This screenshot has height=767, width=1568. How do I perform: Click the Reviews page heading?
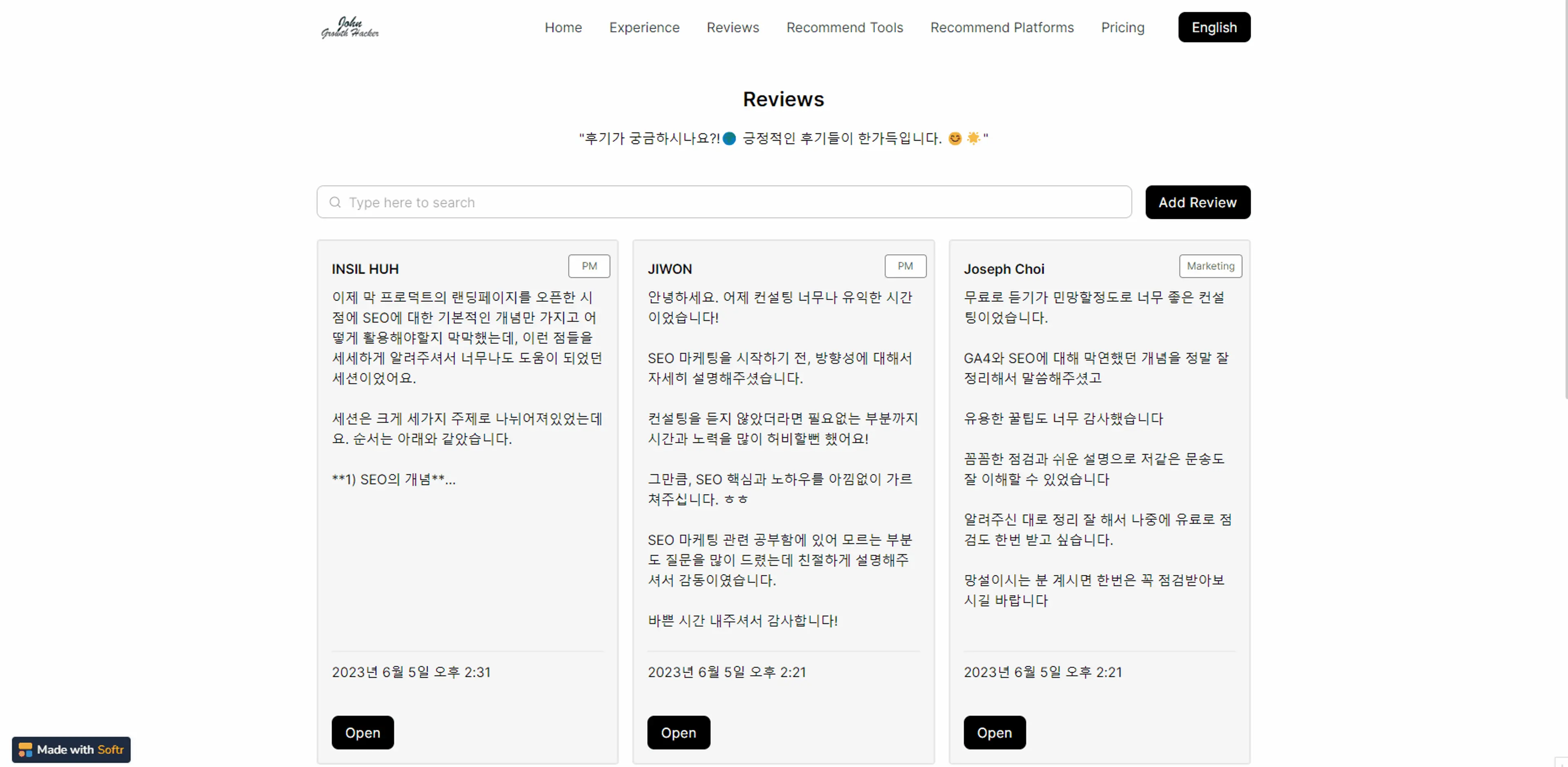click(784, 98)
